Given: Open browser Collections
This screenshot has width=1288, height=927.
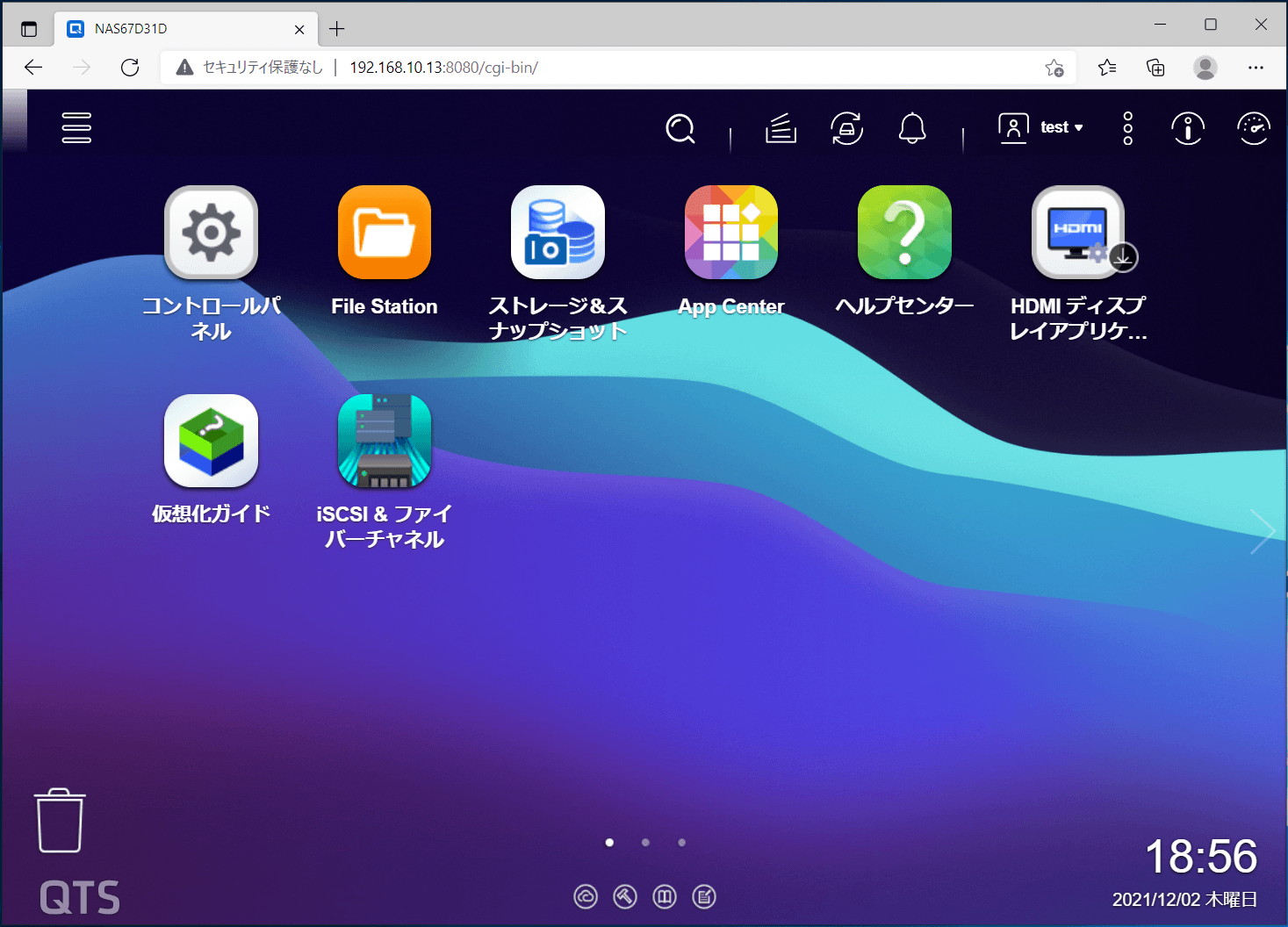Looking at the screenshot, I should click(1155, 68).
